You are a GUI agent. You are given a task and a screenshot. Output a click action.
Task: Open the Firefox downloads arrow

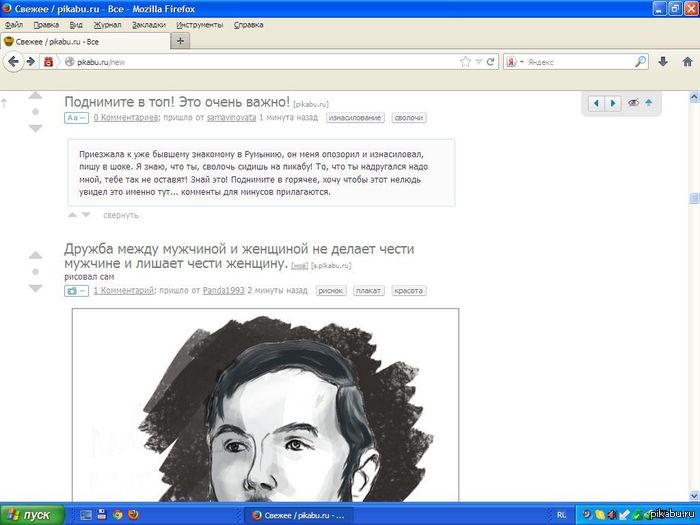(x=663, y=62)
